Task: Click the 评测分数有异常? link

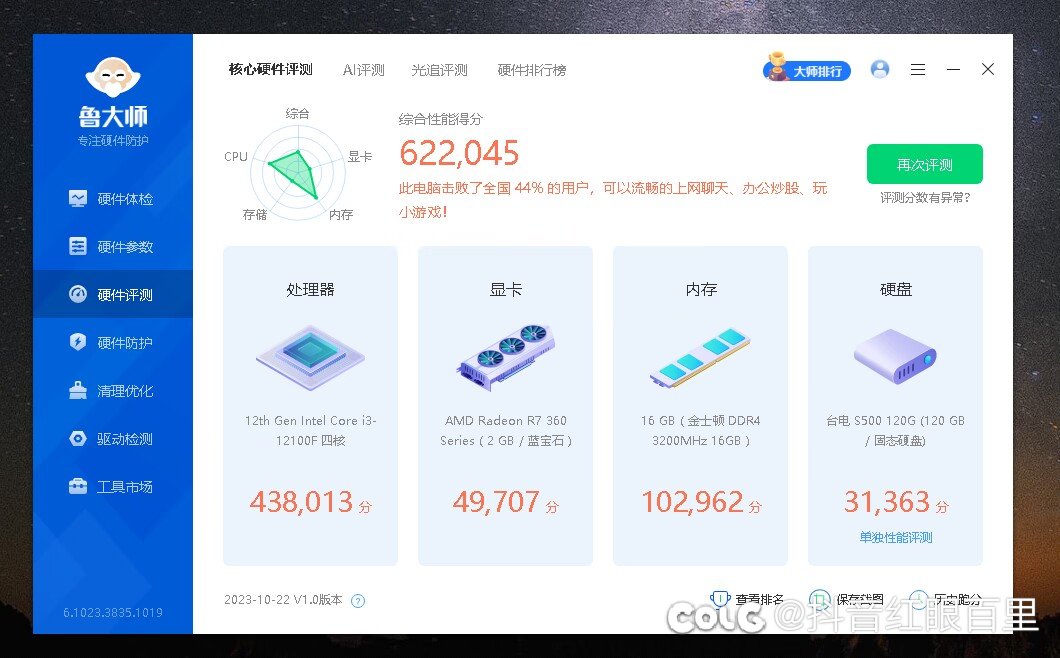Action: coord(924,198)
